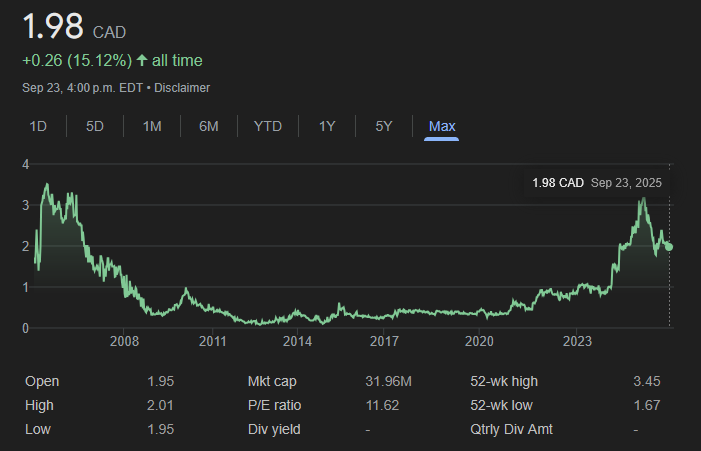This screenshot has width=701, height=451.
Task: Click the y-axis label 3
Action: 25,205
